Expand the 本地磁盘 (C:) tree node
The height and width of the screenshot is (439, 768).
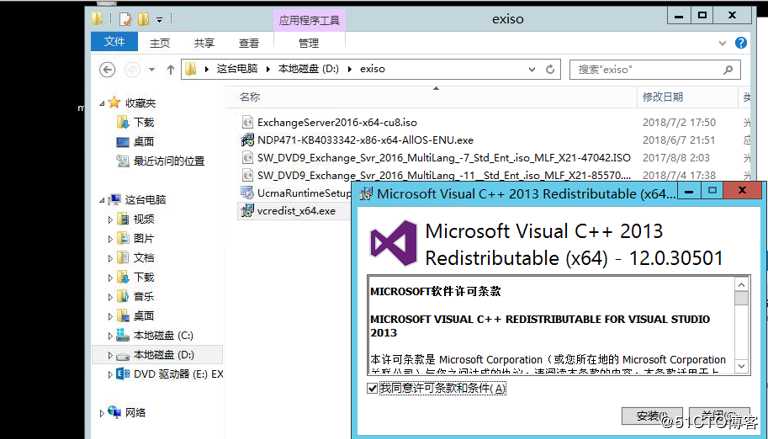110,336
